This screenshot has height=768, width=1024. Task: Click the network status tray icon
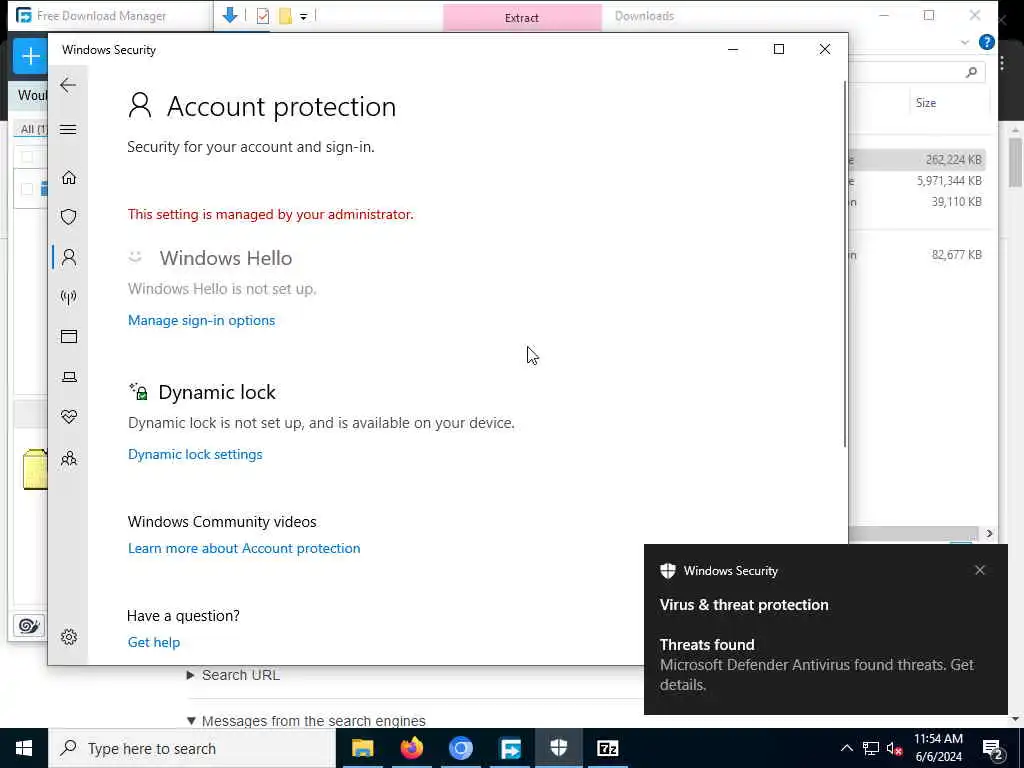(x=871, y=748)
